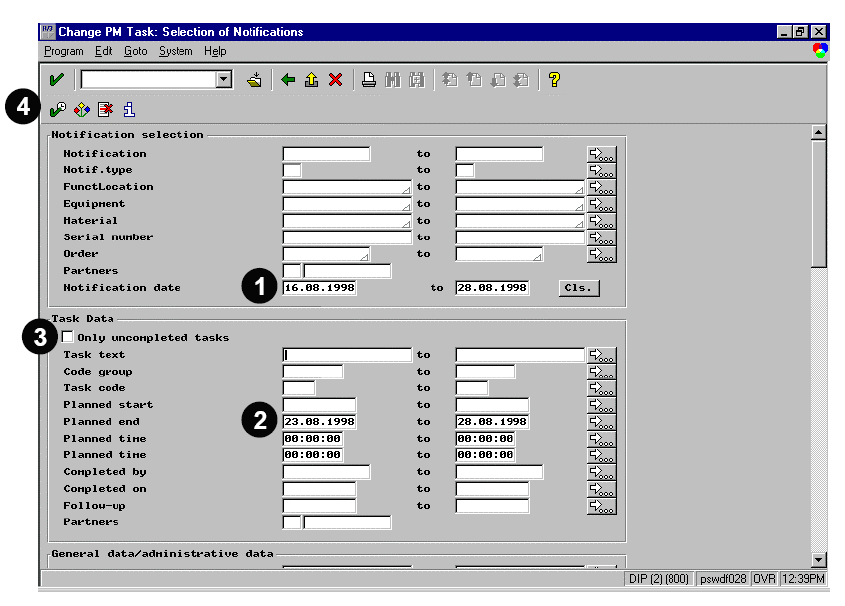Click the Task text from input field
Screen dimensions: 845x606
click(347, 355)
